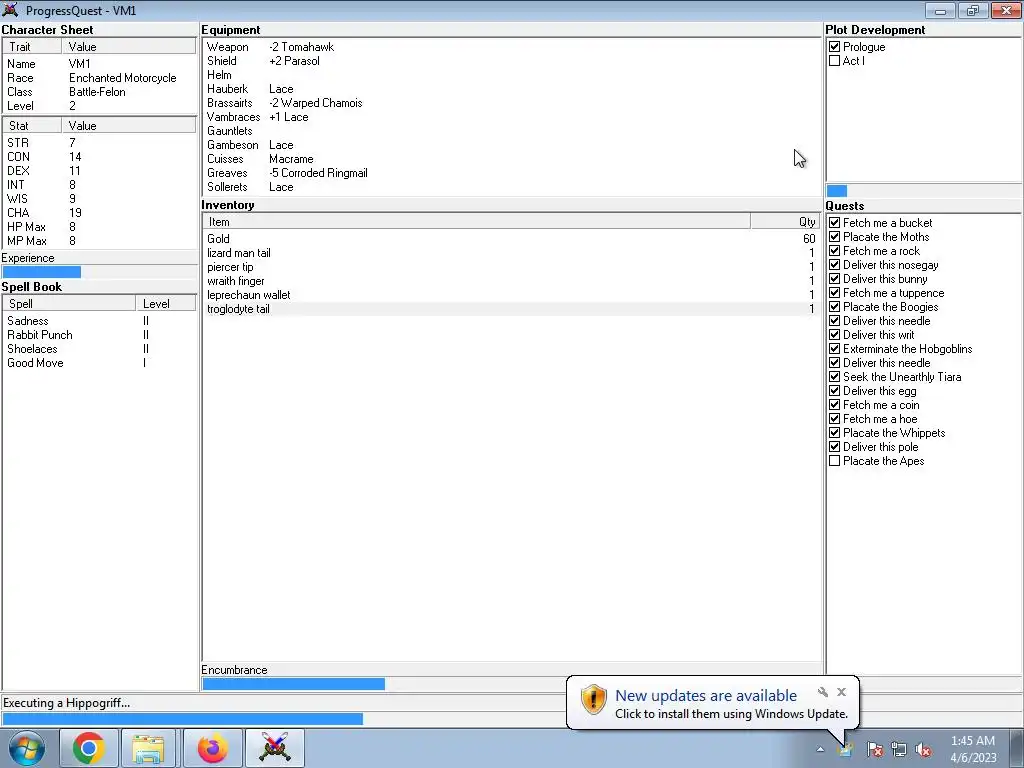This screenshot has height=768, width=1024.
Task: Click the inventory Qty column header
Action: [785, 222]
